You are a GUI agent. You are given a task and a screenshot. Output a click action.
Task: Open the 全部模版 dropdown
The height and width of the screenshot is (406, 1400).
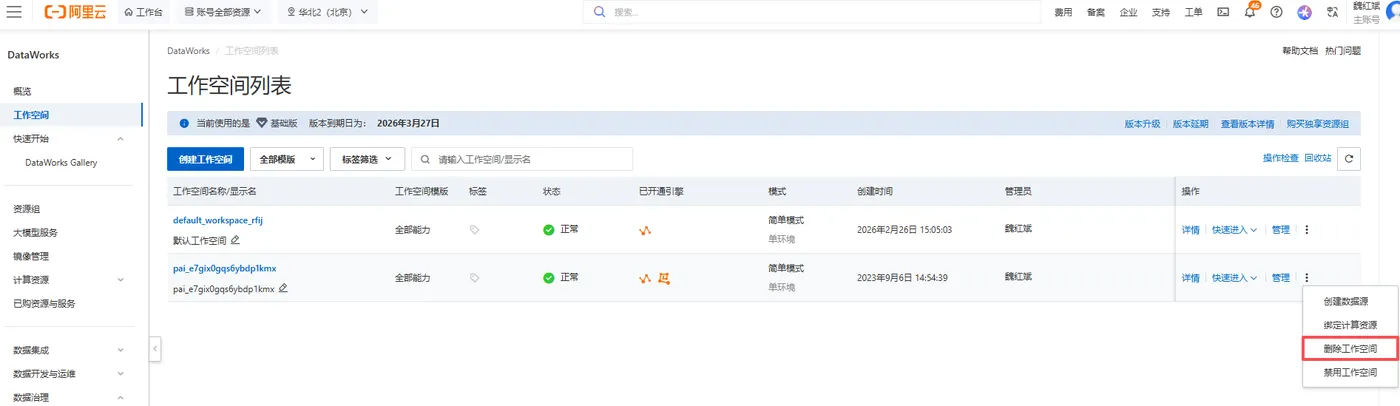click(x=286, y=159)
